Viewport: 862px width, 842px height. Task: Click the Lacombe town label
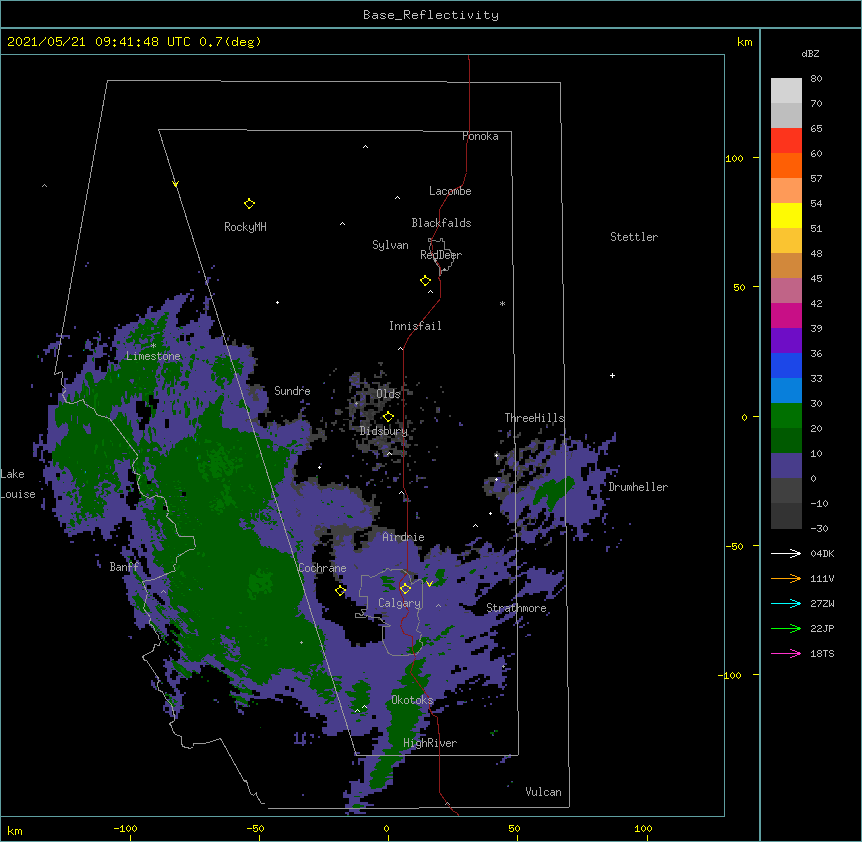click(450, 191)
